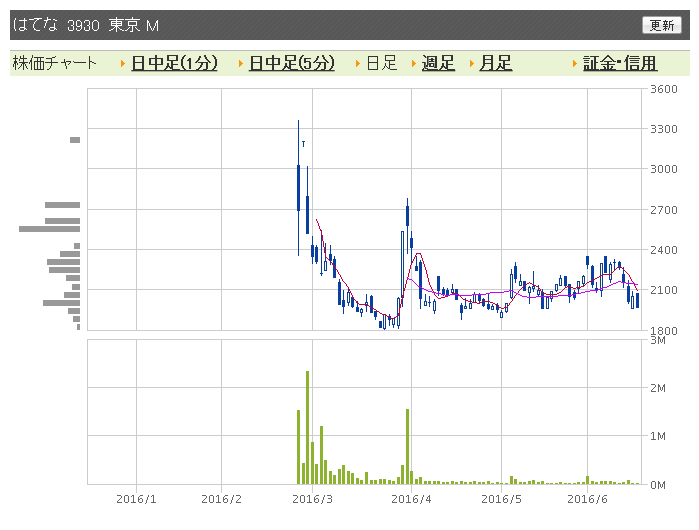699x530 pixels.
Task: Click the 2016/2 date axis label
Action: [222, 499]
